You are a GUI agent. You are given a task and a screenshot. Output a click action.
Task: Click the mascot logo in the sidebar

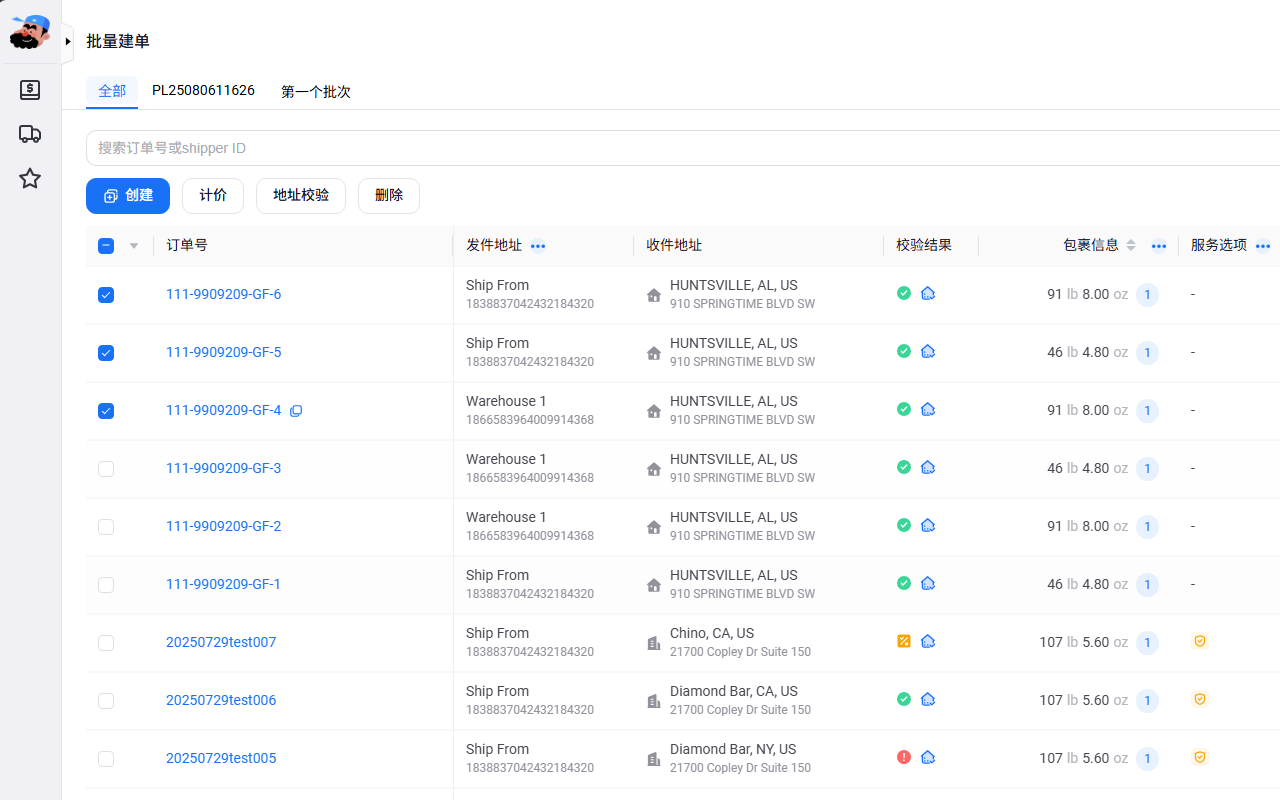(x=30, y=32)
